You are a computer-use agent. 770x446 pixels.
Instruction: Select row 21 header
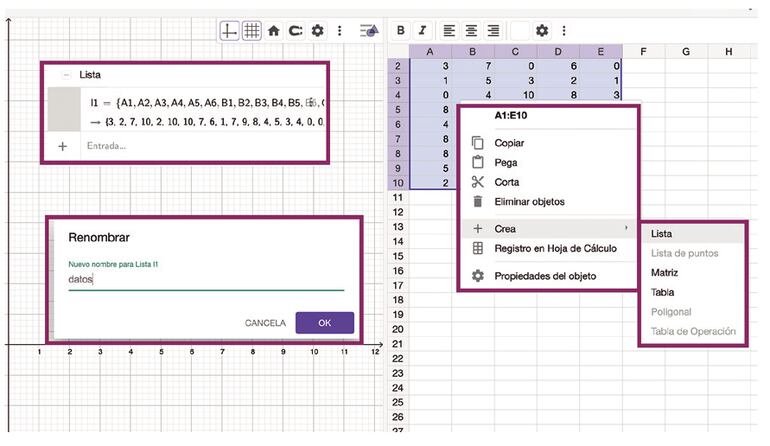point(398,344)
